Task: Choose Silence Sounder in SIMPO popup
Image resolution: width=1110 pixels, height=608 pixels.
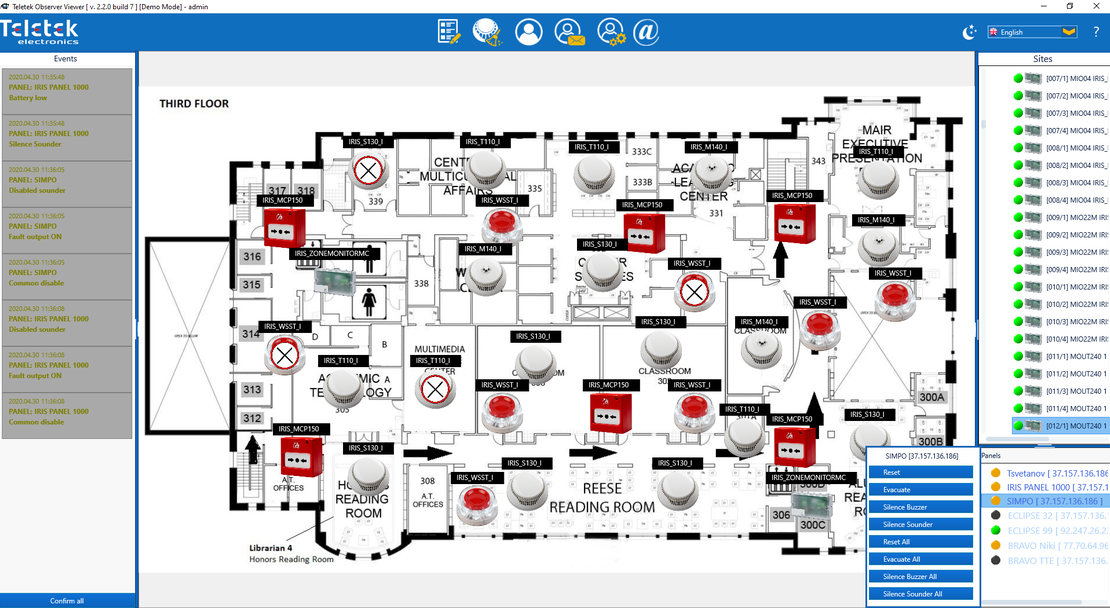Action: pyautogui.click(x=921, y=524)
